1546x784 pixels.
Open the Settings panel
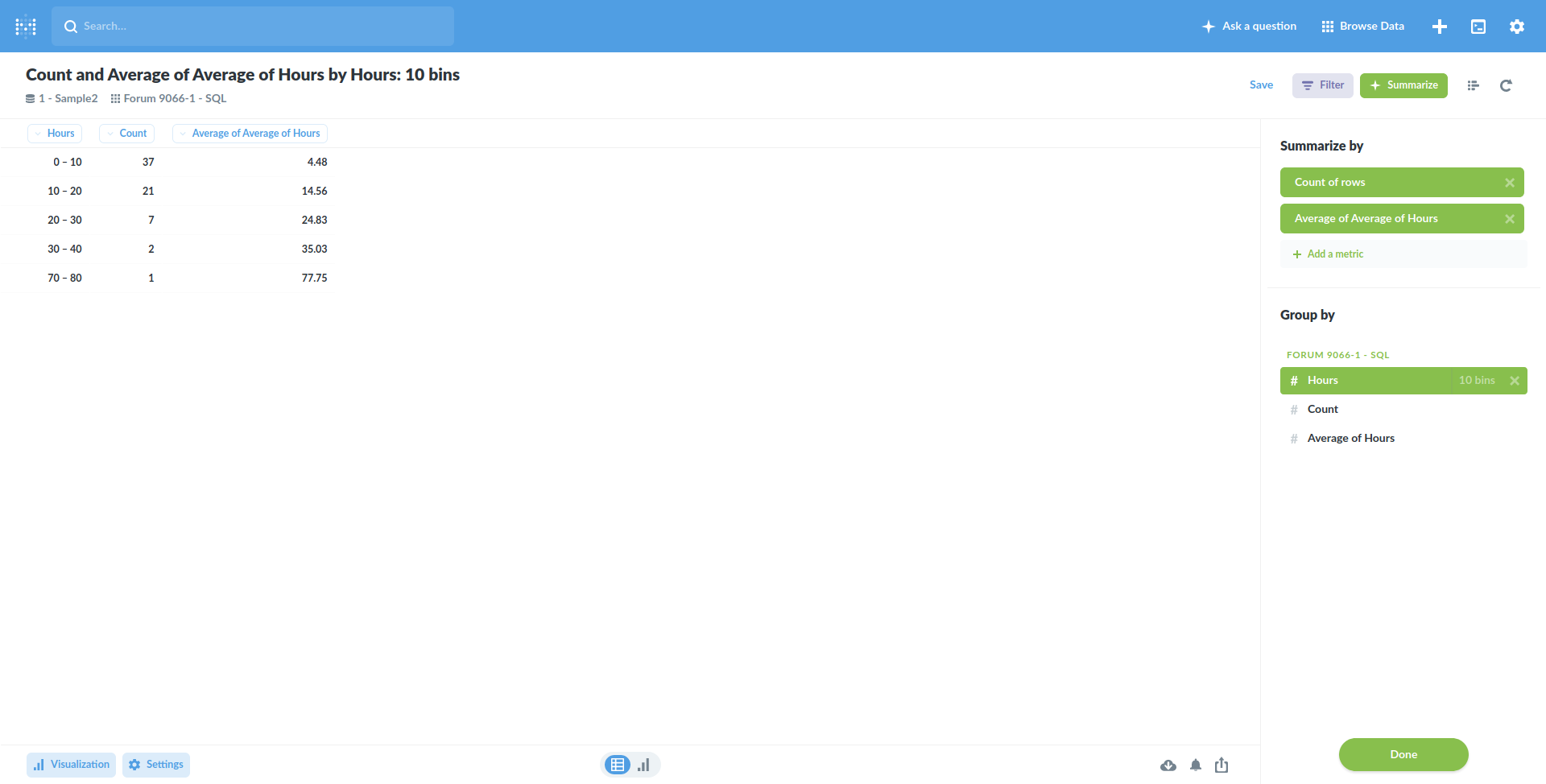[x=156, y=765]
